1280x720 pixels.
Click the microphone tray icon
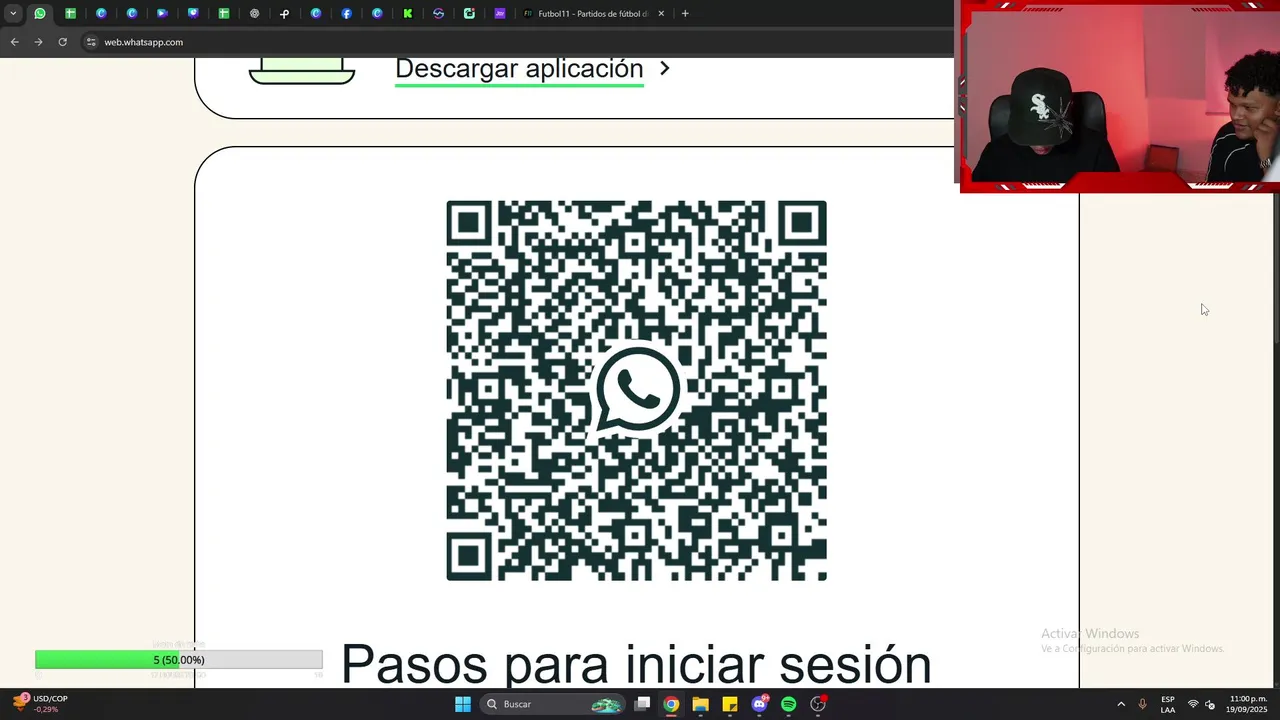pos(1142,704)
